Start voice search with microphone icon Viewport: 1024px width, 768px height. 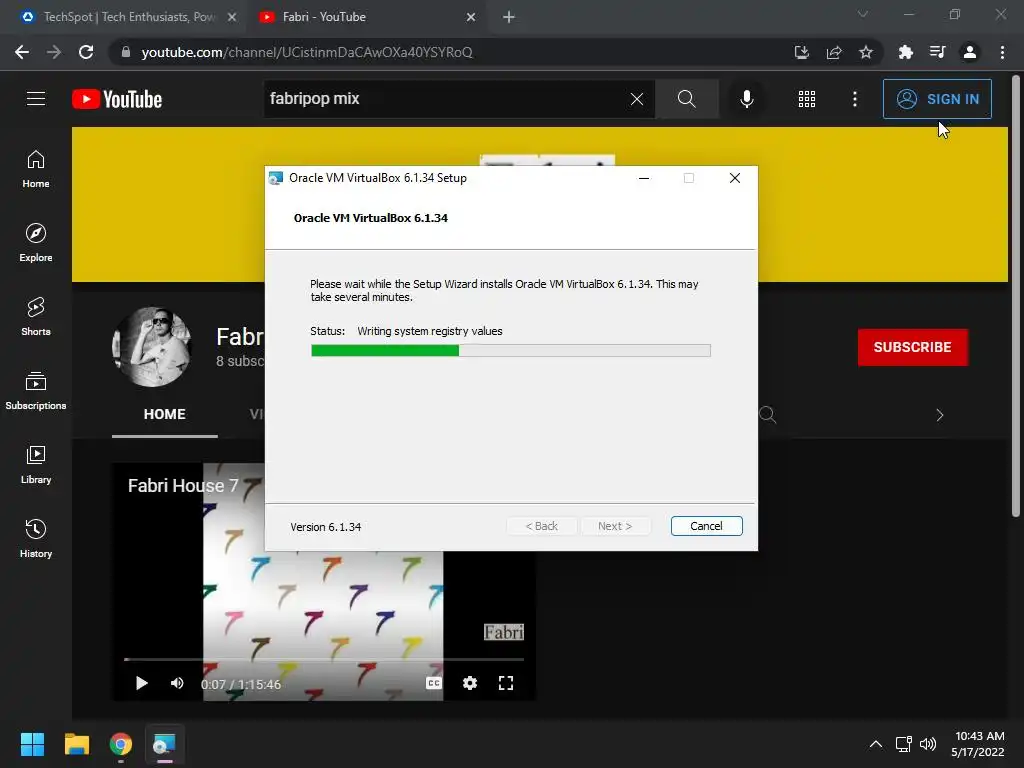(x=746, y=99)
